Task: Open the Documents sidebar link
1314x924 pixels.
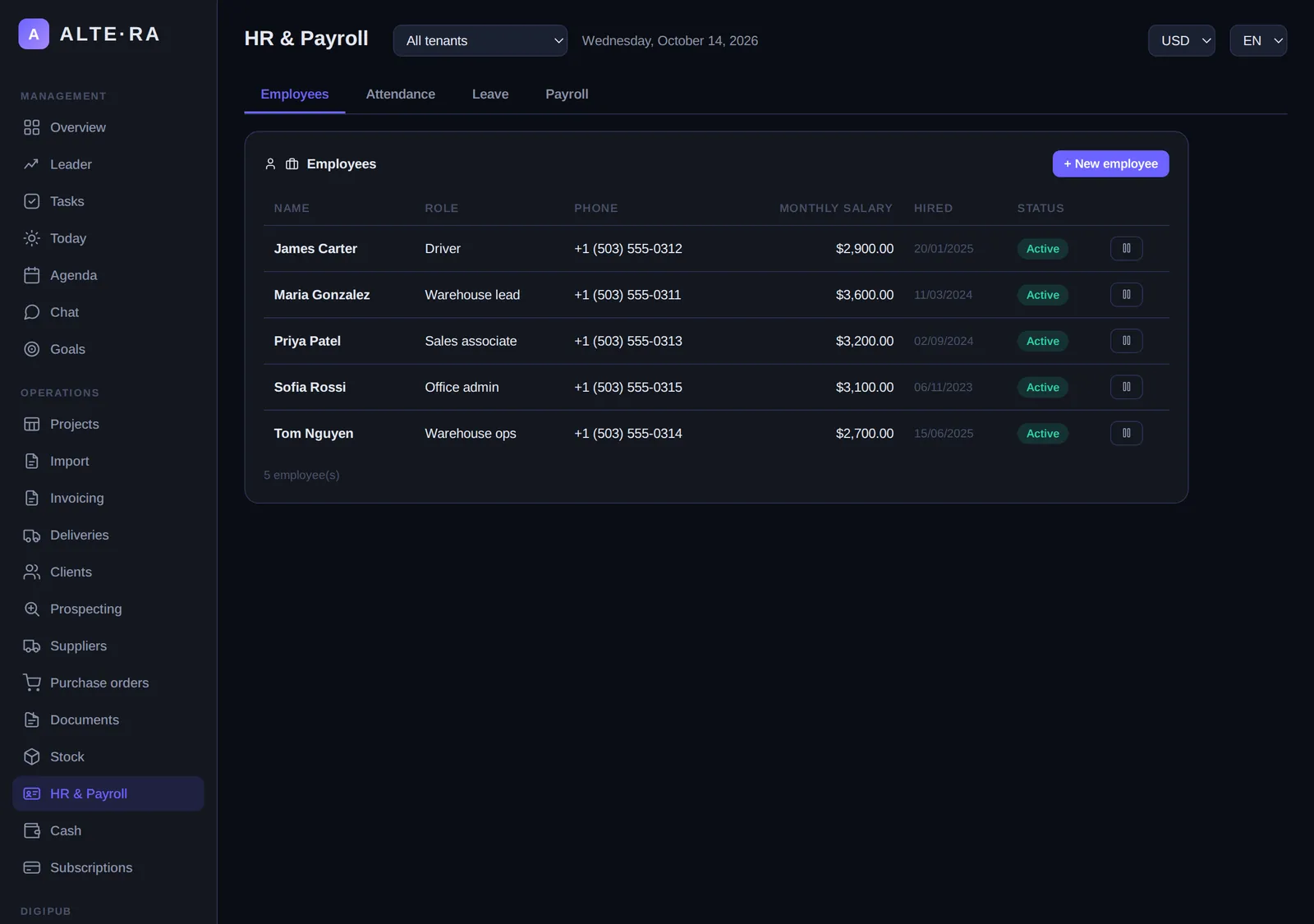Action: (108, 719)
